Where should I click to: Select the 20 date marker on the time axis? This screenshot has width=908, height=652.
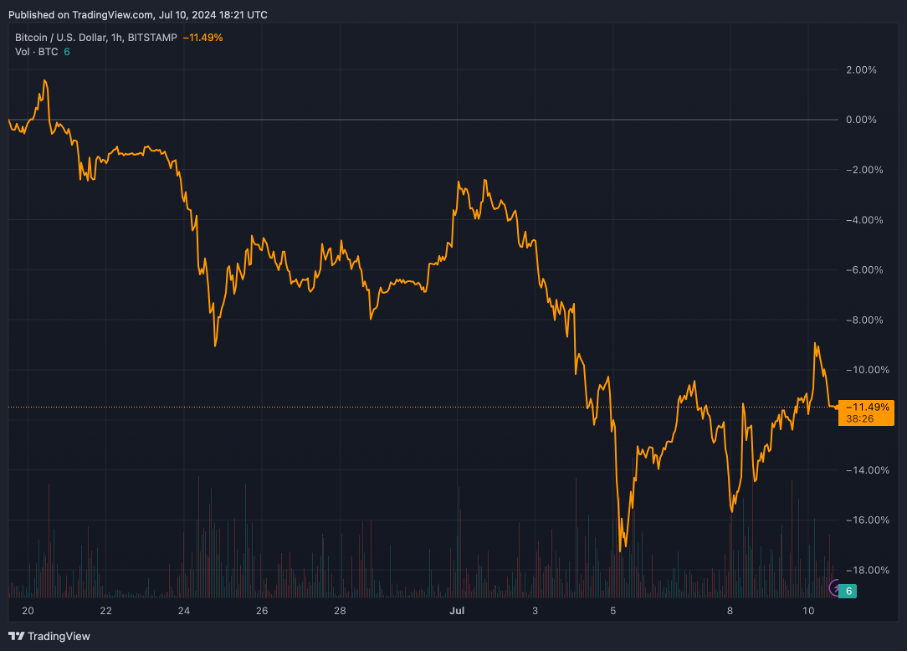(27, 610)
